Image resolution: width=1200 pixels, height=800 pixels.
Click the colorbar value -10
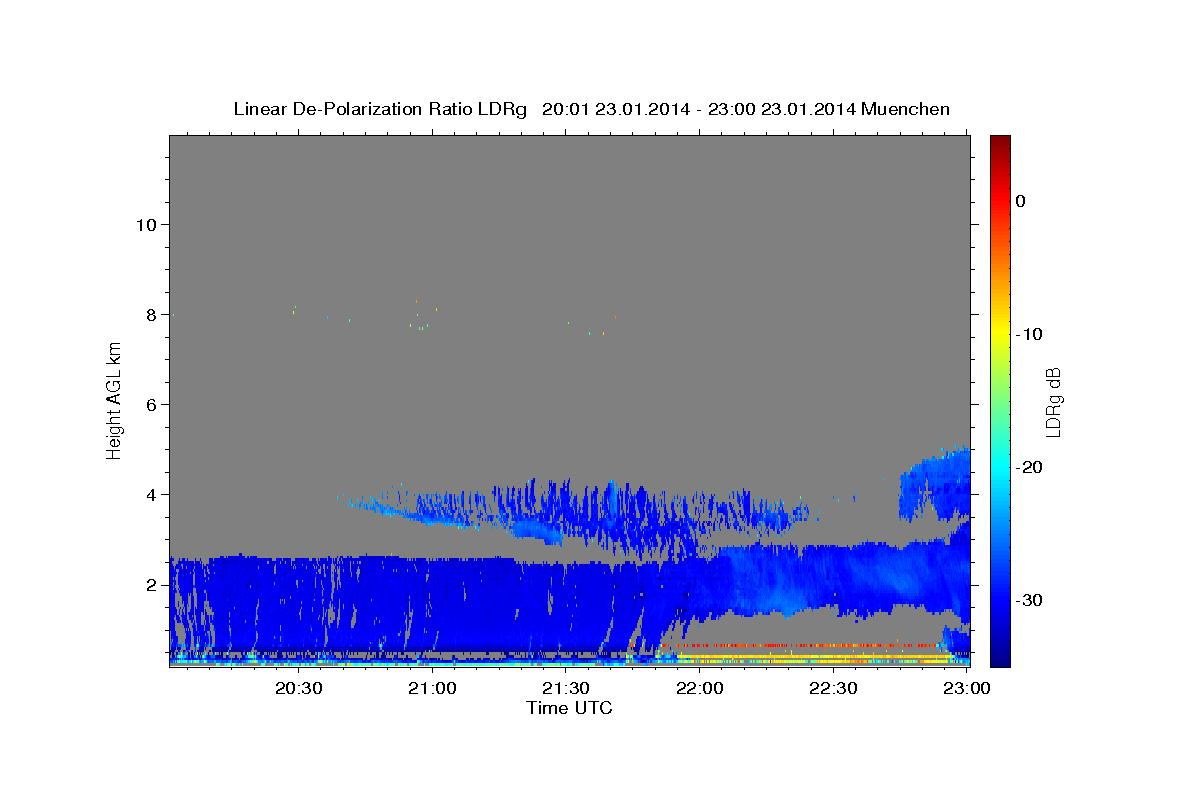point(1030,334)
